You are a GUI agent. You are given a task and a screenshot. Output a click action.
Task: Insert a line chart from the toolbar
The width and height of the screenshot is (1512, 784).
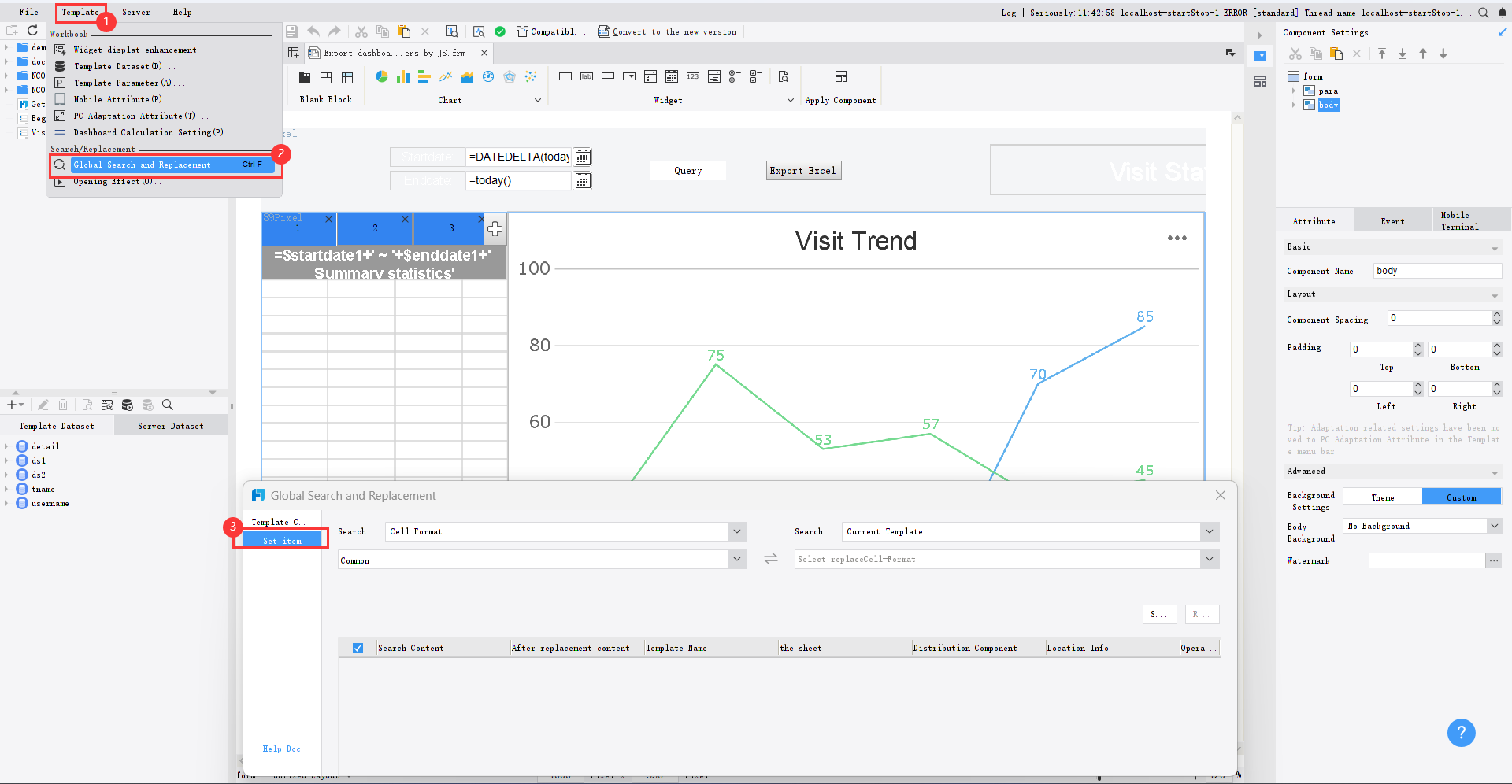click(x=446, y=76)
